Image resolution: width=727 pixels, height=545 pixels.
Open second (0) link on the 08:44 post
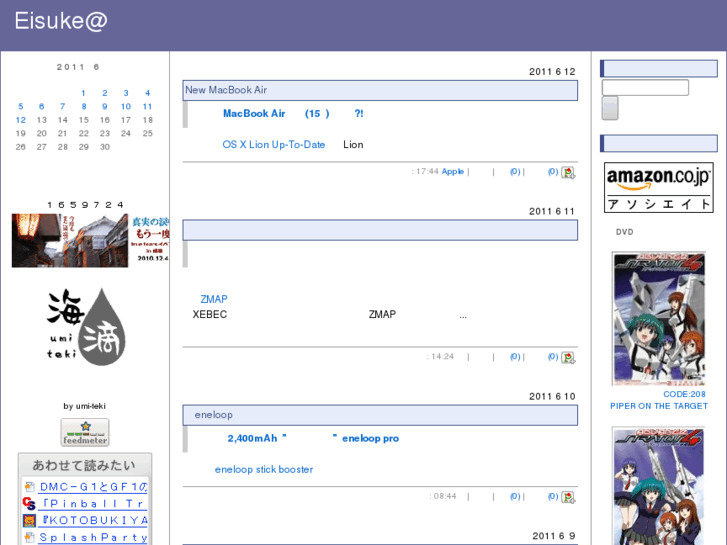coord(553,496)
